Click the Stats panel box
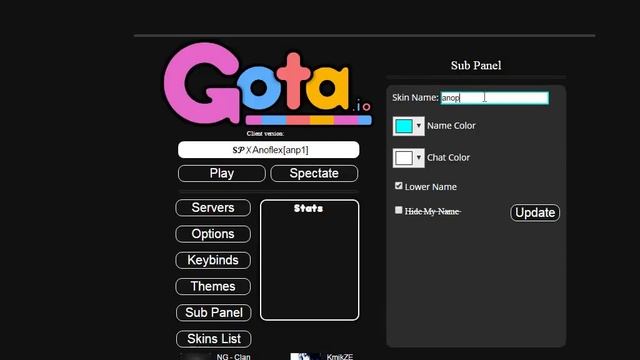This screenshot has height=360, width=640. pyautogui.click(x=309, y=260)
